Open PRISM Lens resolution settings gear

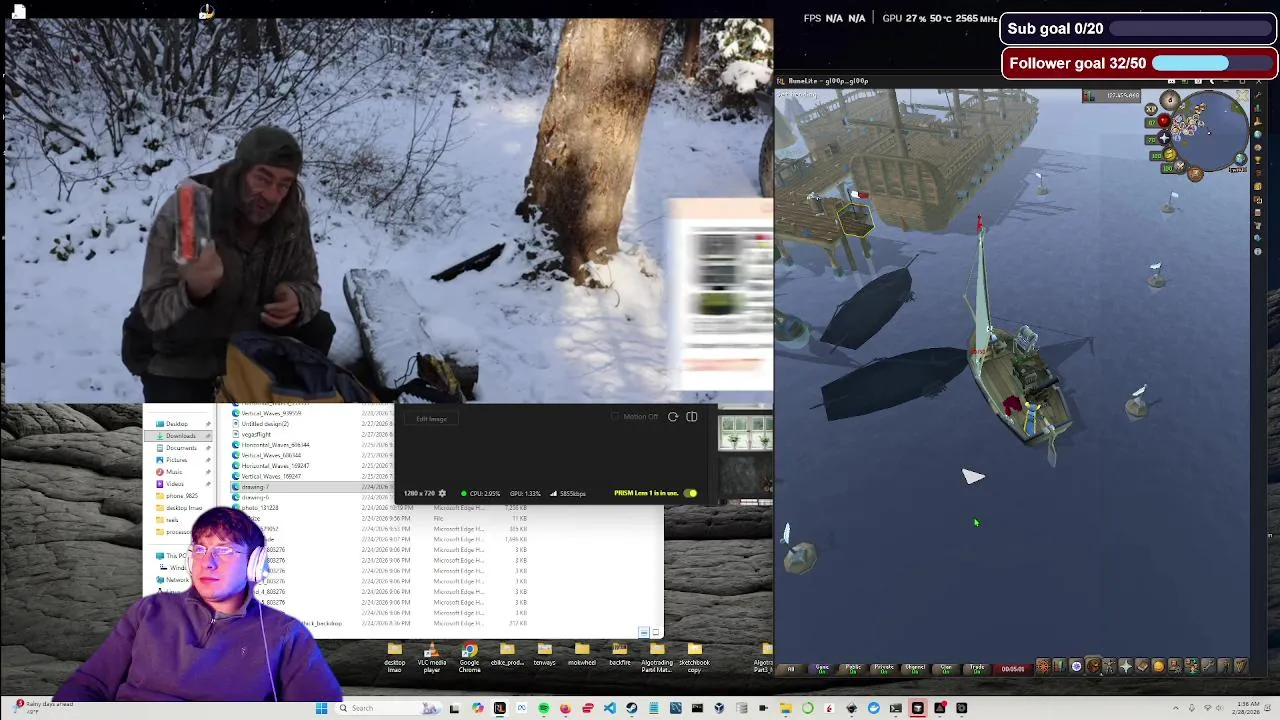coord(442,493)
